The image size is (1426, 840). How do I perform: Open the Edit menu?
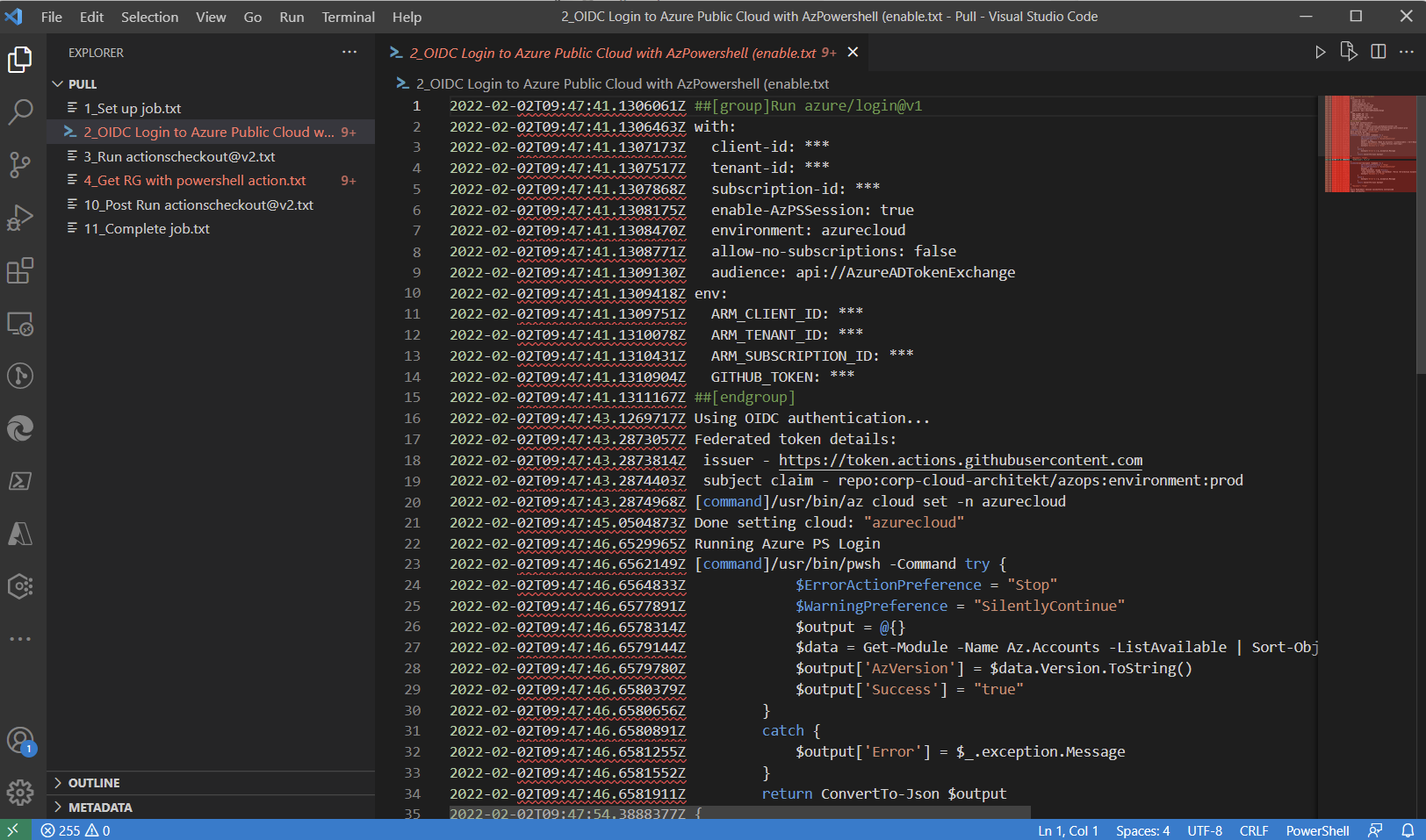pos(91,17)
